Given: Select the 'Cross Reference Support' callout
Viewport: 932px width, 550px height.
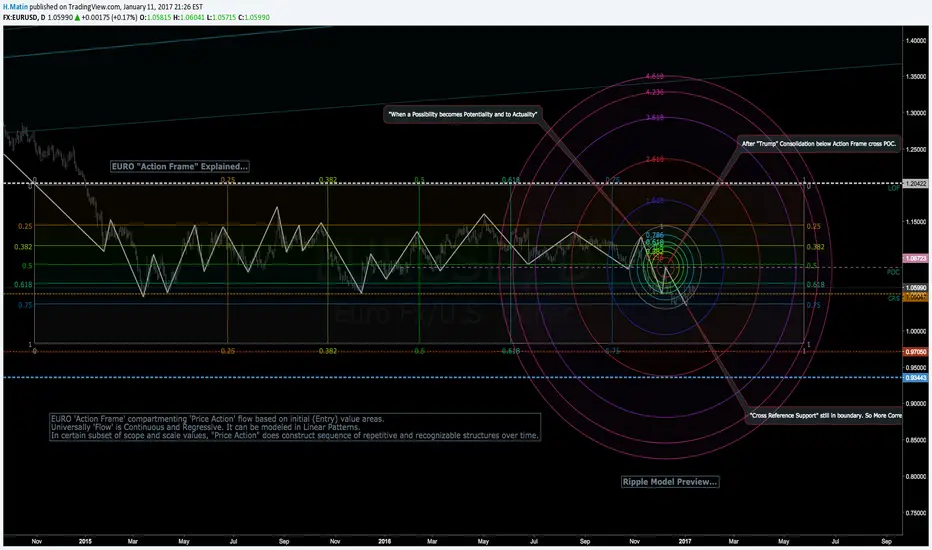Looking at the screenshot, I should click(826, 415).
